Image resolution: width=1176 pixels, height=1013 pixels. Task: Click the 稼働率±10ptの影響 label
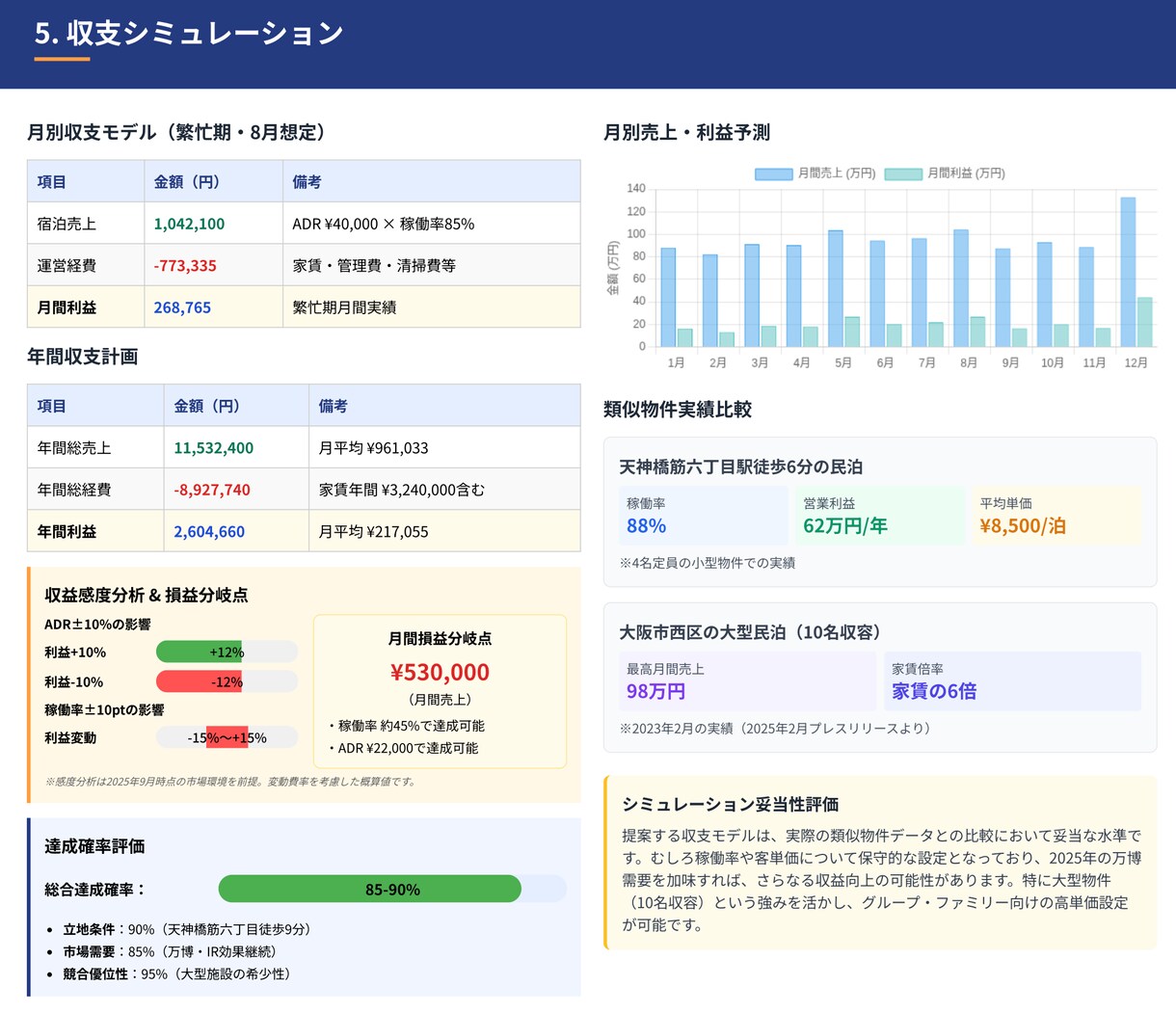(104, 709)
